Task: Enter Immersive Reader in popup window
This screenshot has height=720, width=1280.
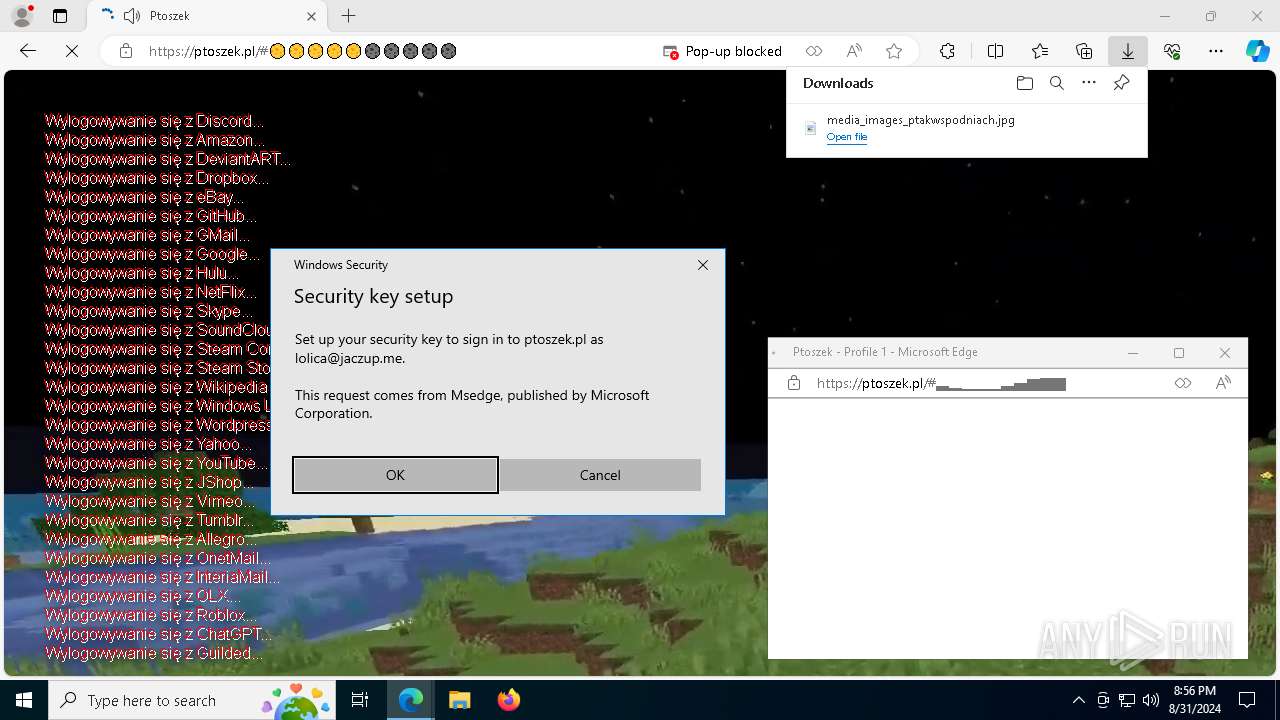Action: 1183,383
